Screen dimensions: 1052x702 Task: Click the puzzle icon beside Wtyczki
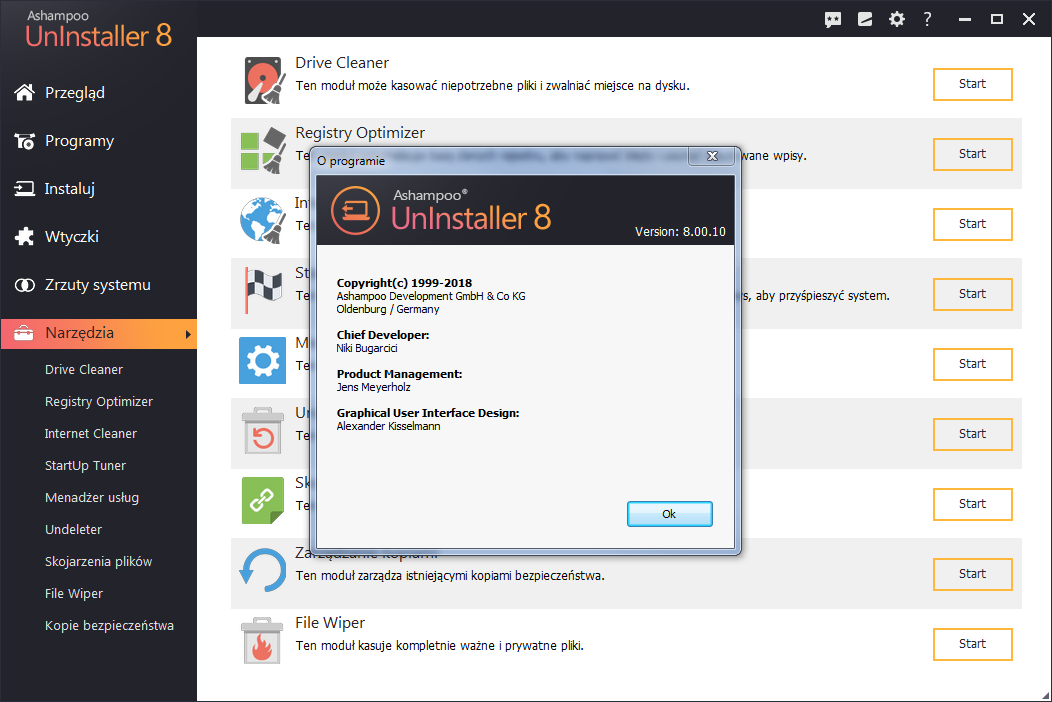24,236
